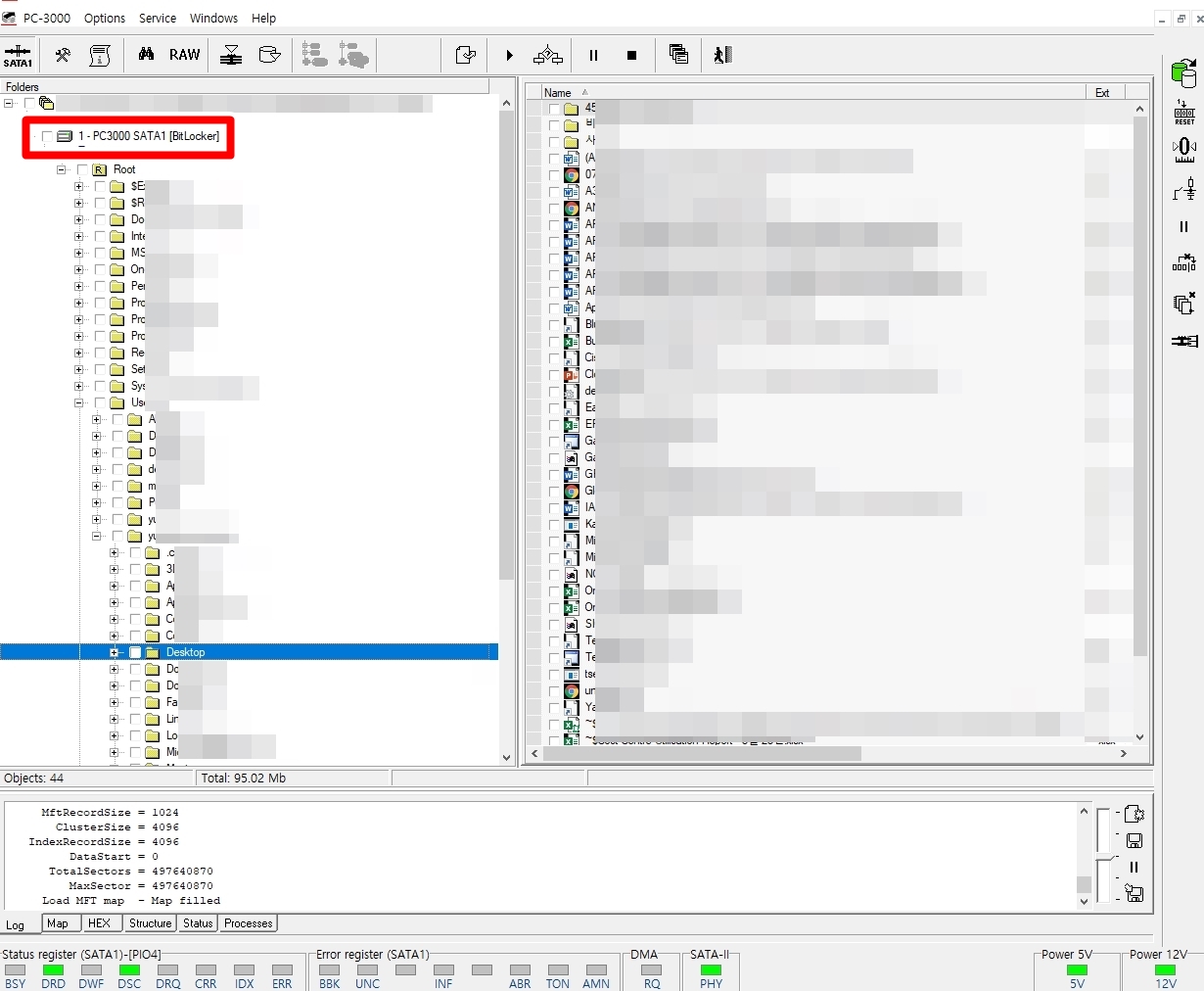The width and height of the screenshot is (1204, 991).
Task: Open the Service menu
Action: pos(158,18)
